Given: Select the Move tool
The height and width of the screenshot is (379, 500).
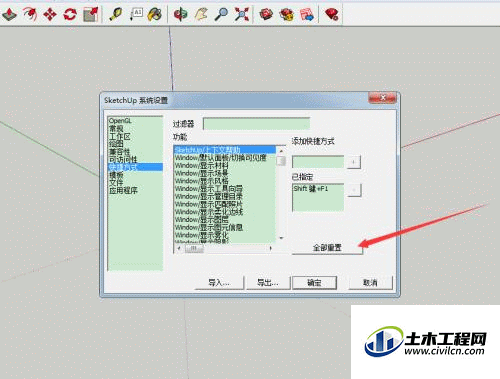Looking at the screenshot, I should pos(50,14).
